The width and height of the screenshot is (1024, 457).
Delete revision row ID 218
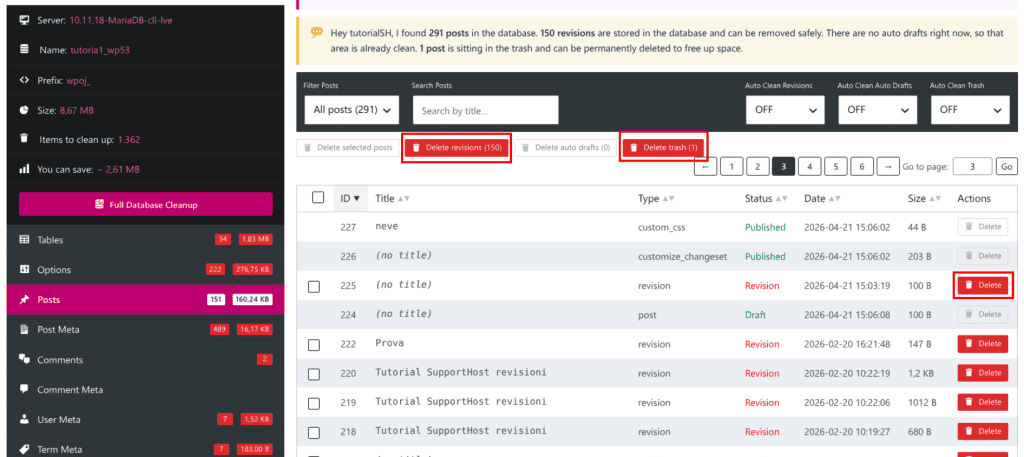coord(983,431)
